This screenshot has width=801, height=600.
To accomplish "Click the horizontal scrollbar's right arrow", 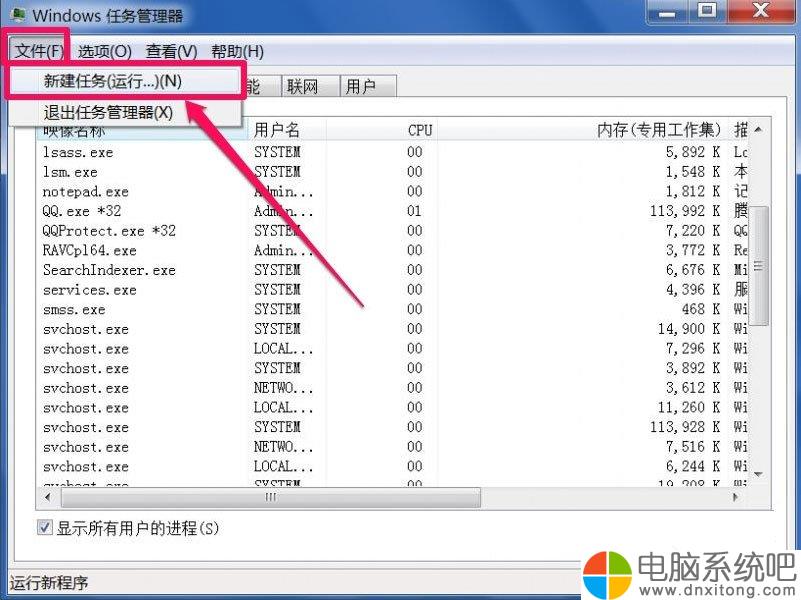I will tap(736, 497).
